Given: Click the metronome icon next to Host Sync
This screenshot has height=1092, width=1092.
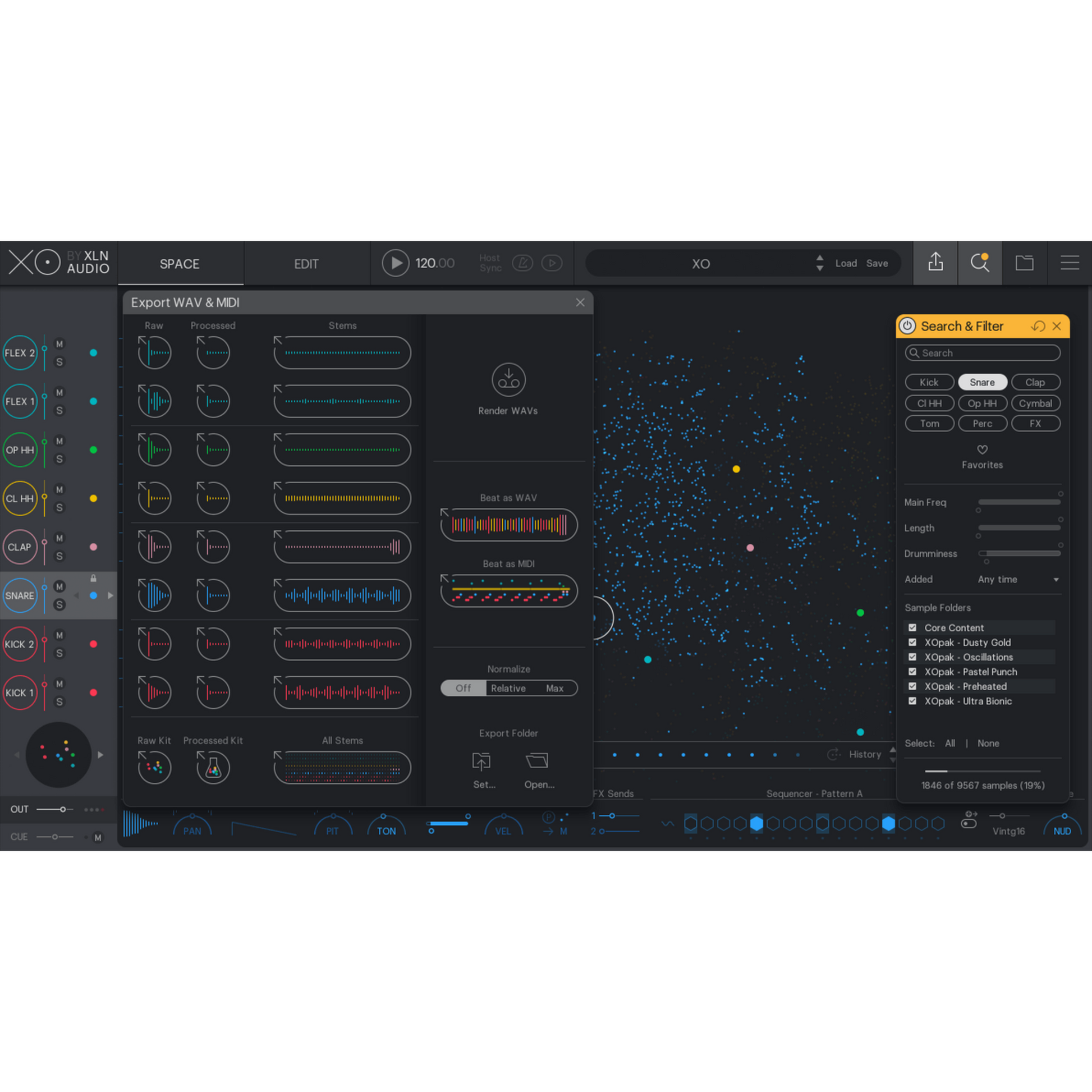Looking at the screenshot, I should pos(523,263).
